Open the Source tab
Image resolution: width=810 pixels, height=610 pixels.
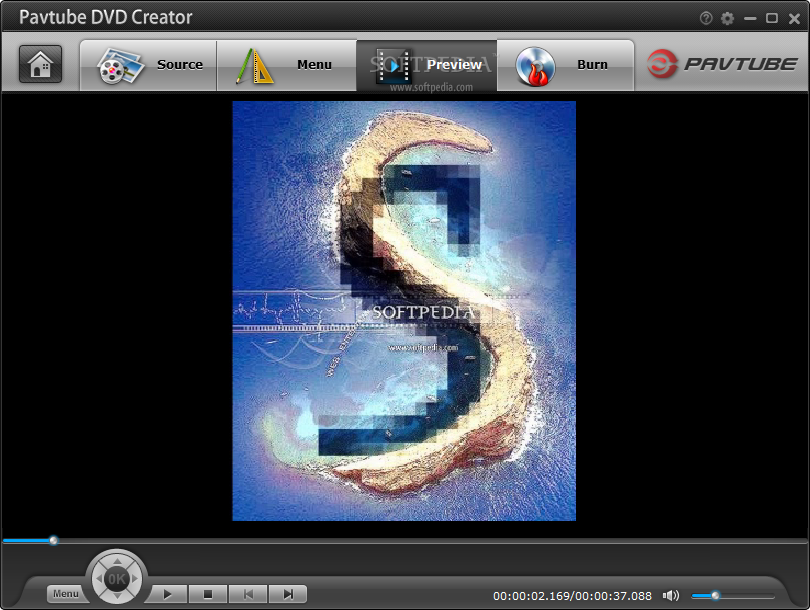pyautogui.click(x=148, y=65)
